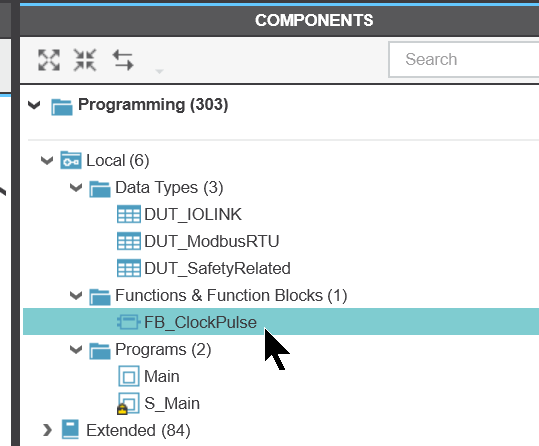
Task: Collapse the Local (6) node
Action: point(47,160)
